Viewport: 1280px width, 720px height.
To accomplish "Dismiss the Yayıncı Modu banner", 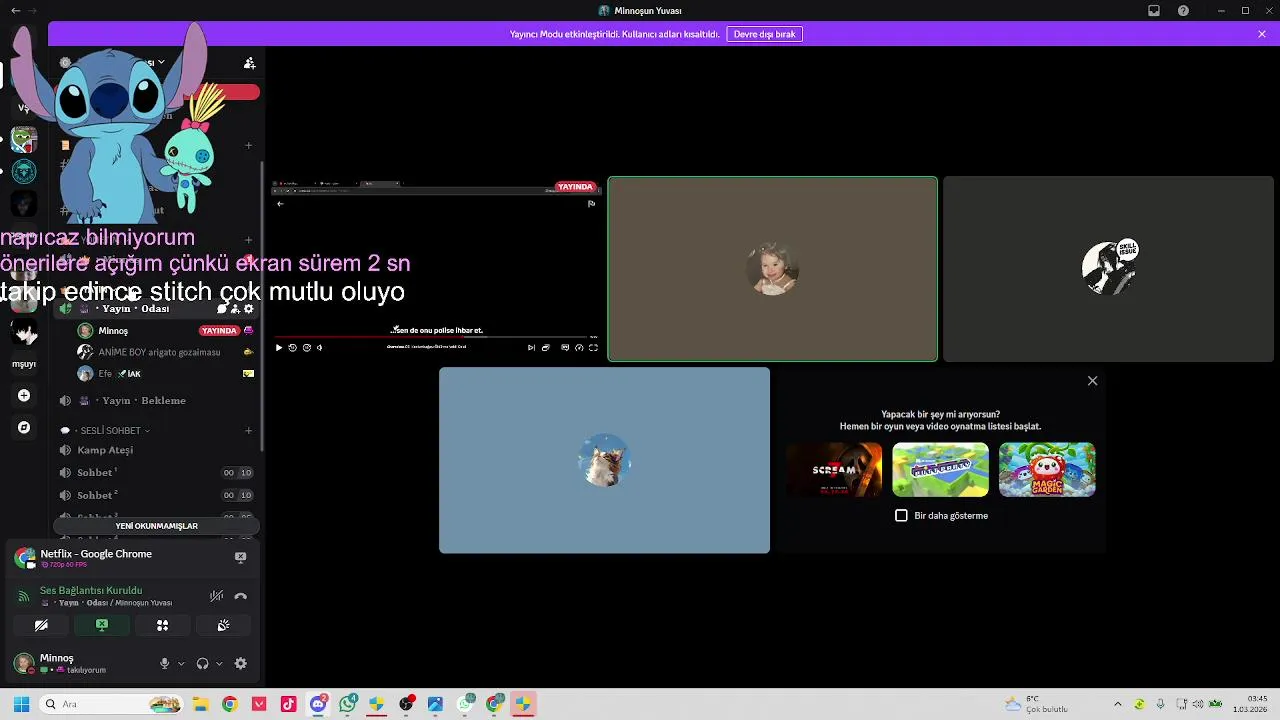I will point(1262,34).
